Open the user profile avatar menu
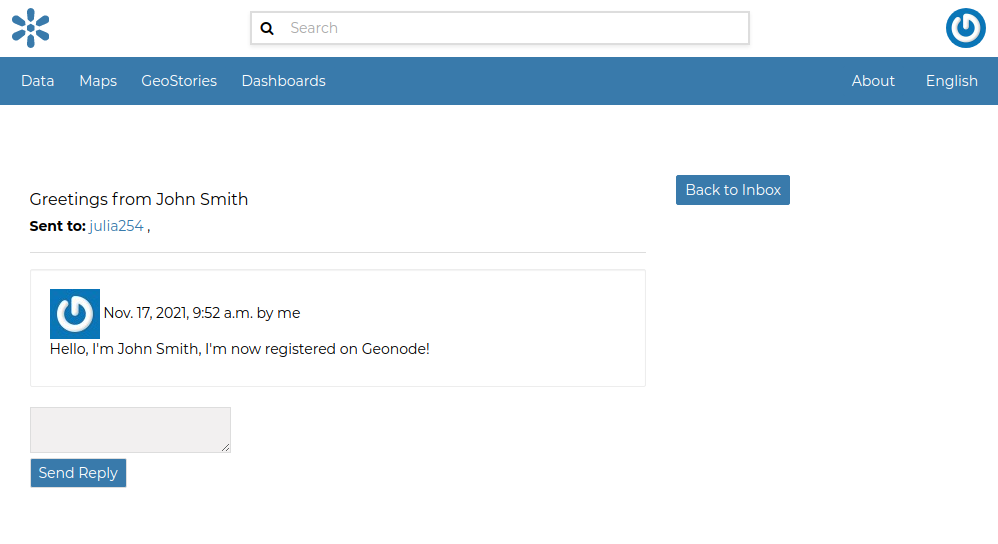The height and width of the screenshot is (544, 998). point(965,28)
